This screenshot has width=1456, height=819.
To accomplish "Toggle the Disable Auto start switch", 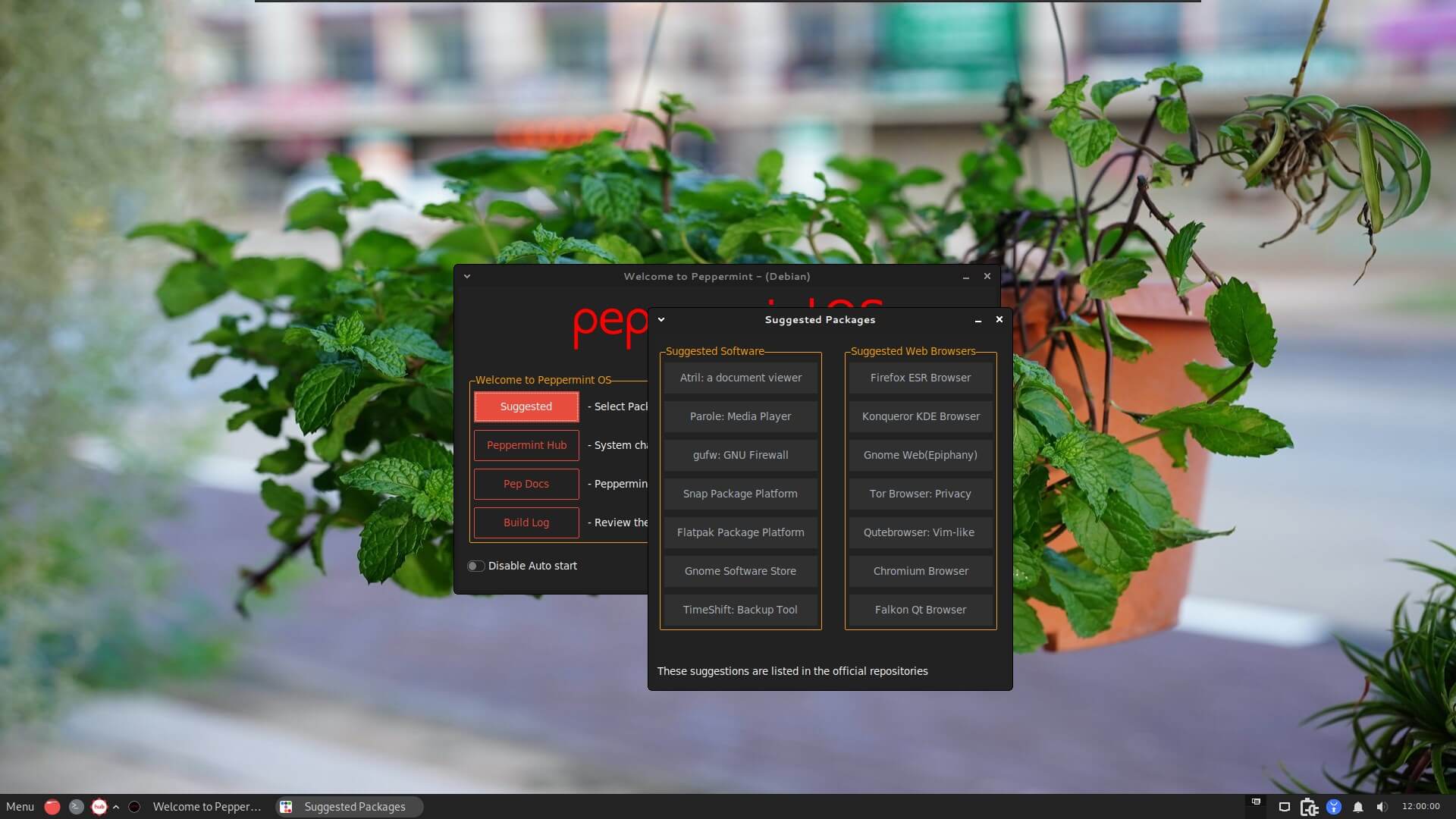I will point(475,565).
